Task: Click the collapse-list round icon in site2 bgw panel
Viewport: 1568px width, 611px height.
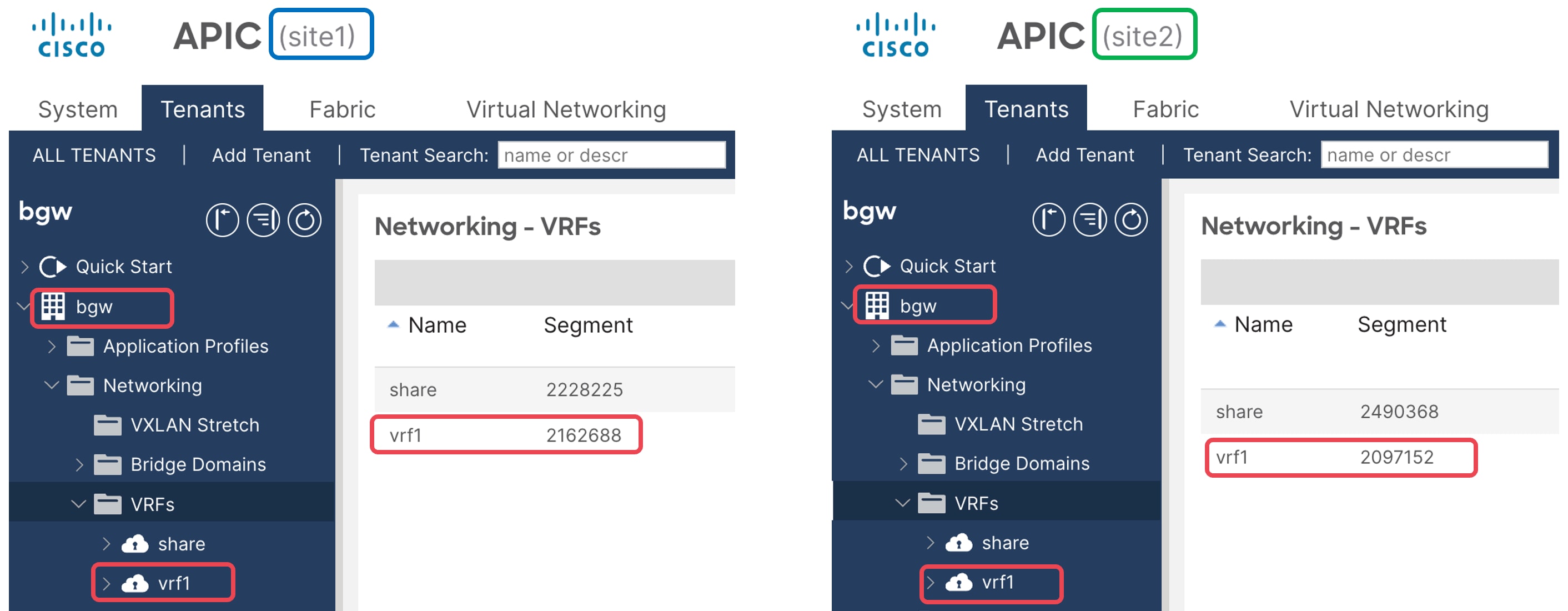Action: tap(1090, 219)
